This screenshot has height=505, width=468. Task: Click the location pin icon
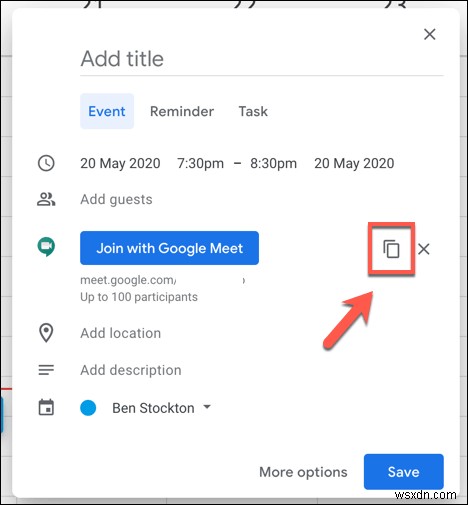46,333
